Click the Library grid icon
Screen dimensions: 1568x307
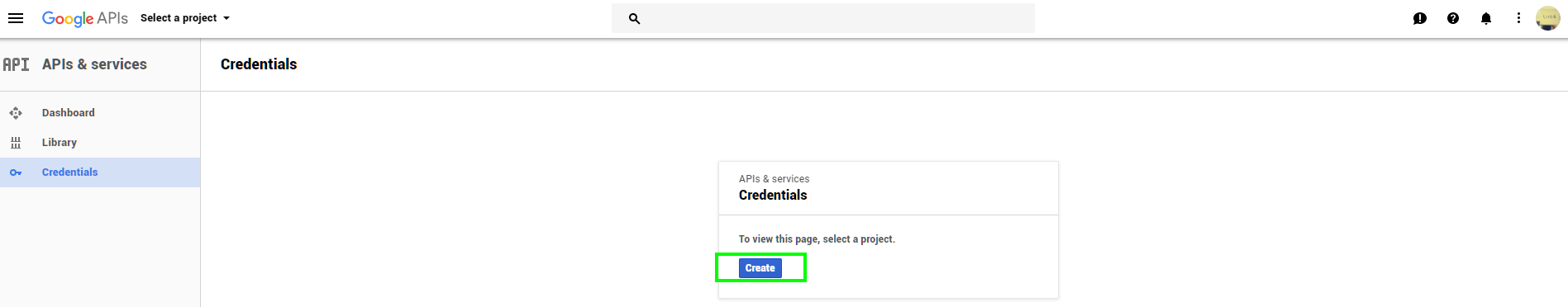pos(16,143)
